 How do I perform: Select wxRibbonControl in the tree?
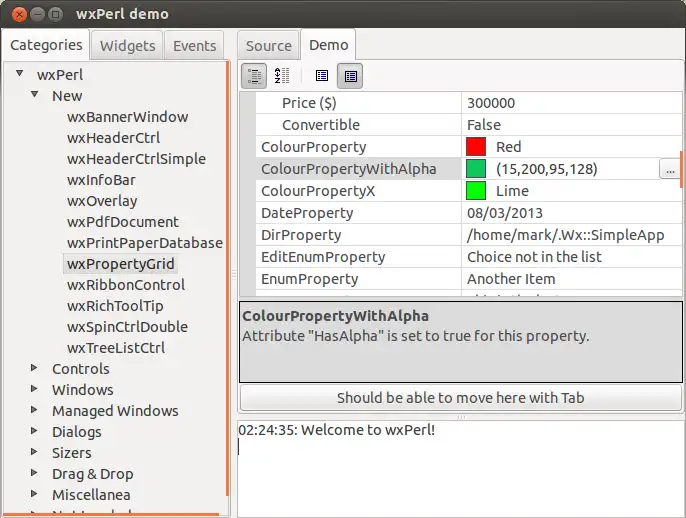[x=126, y=285]
